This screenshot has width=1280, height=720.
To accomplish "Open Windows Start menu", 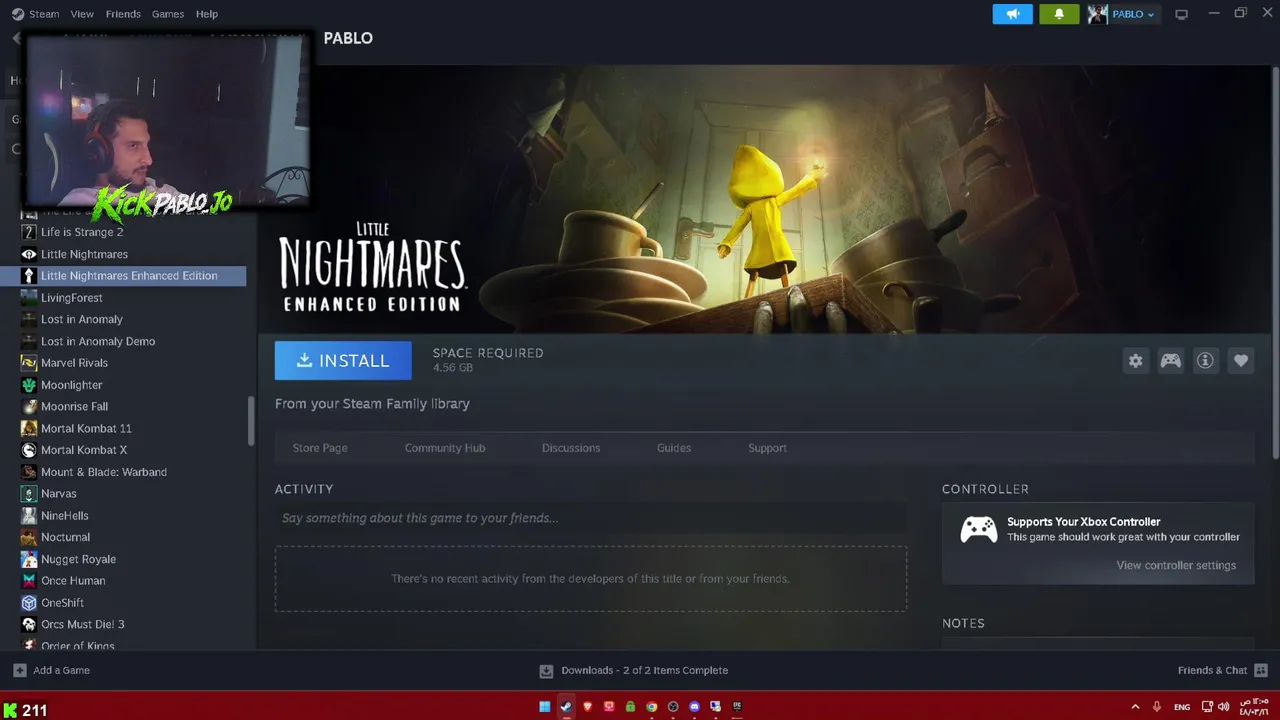I will [545, 707].
